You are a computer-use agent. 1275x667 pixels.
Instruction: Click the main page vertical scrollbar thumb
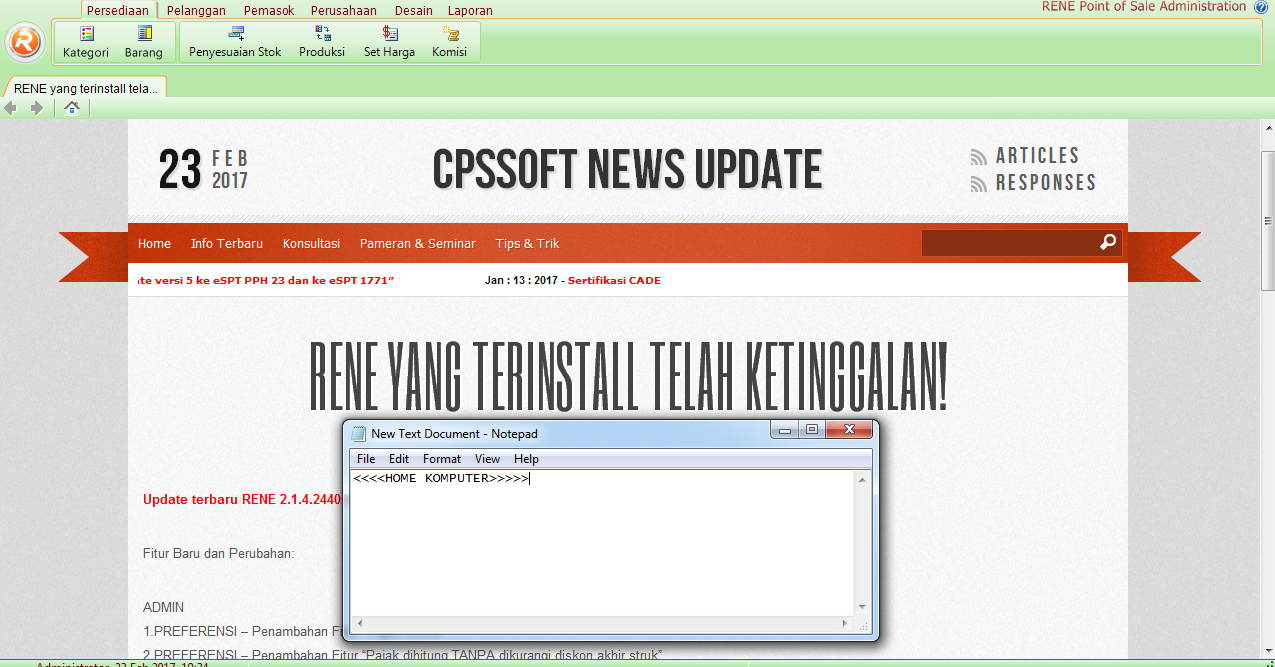pyautogui.click(x=1267, y=220)
